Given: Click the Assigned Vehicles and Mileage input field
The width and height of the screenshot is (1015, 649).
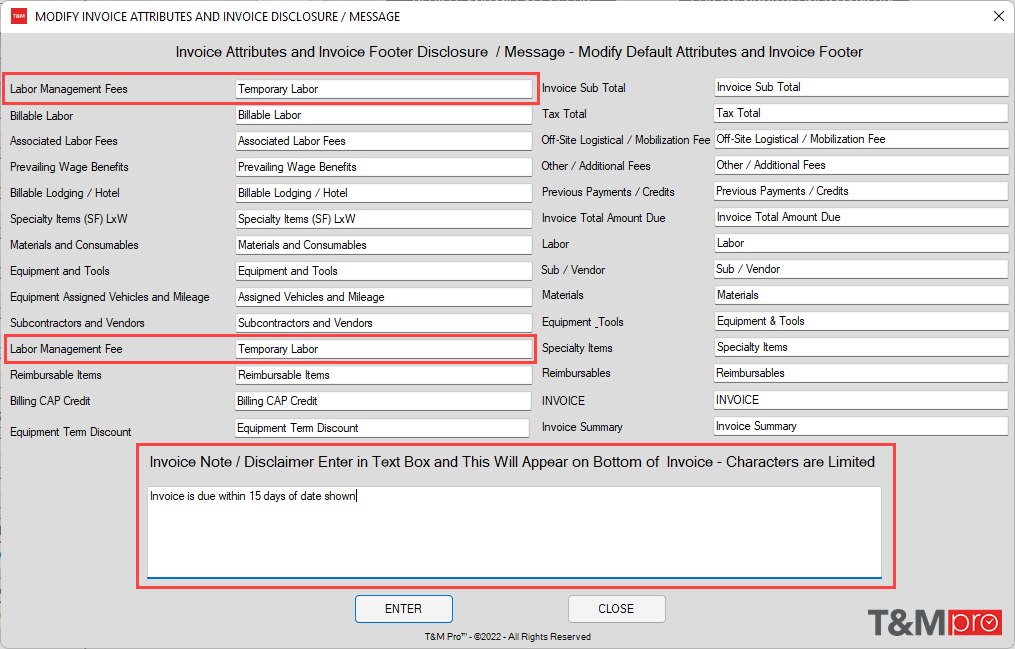Looking at the screenshot, I should [x=383, y=297].
